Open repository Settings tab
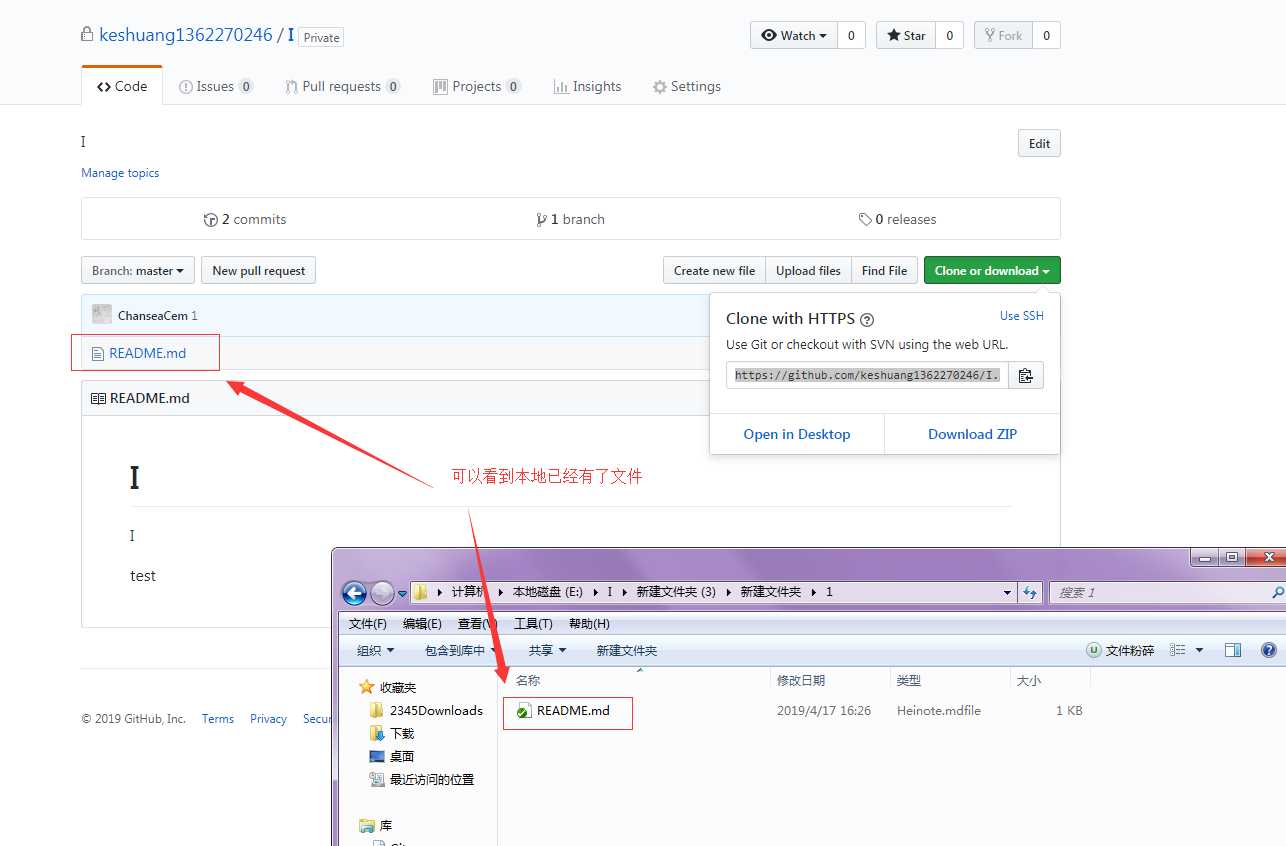This screenshot has width=1286, height=846. pyautogui.click(x=687, y=86)
